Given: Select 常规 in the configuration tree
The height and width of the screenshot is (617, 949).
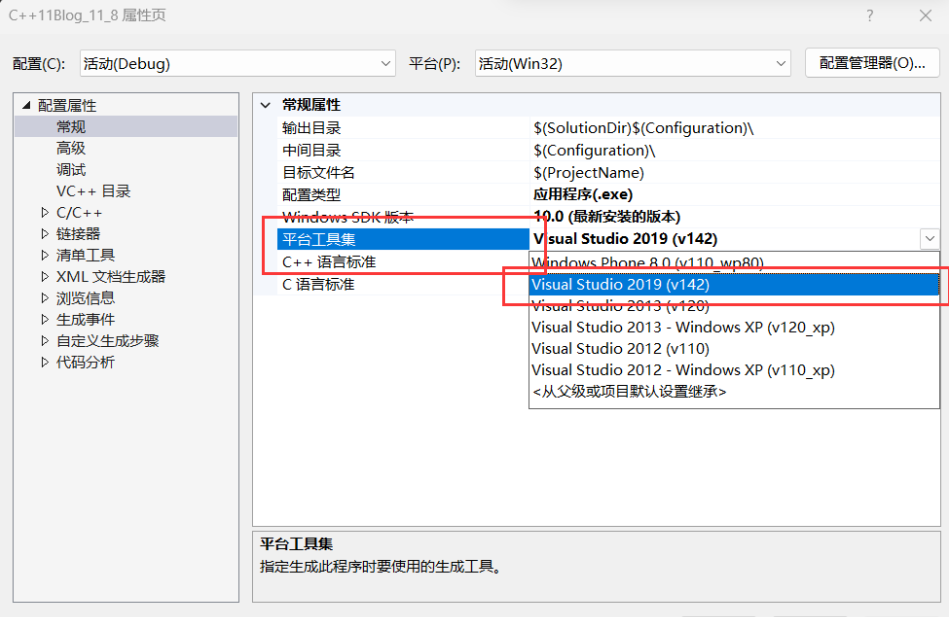Looking at the screenshot, I should [x=71, y=127].
